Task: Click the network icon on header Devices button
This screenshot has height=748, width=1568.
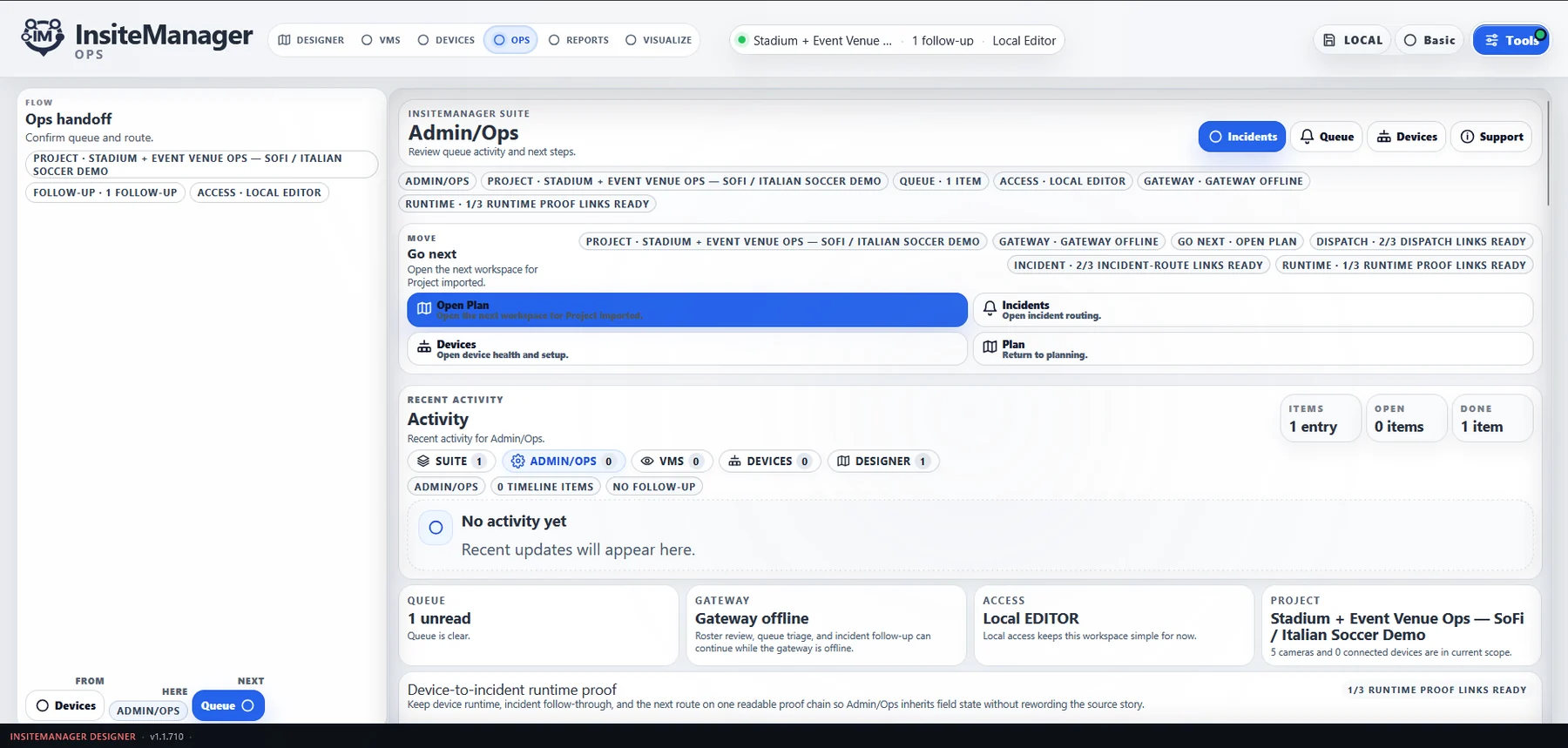Action: (1383, 137)
